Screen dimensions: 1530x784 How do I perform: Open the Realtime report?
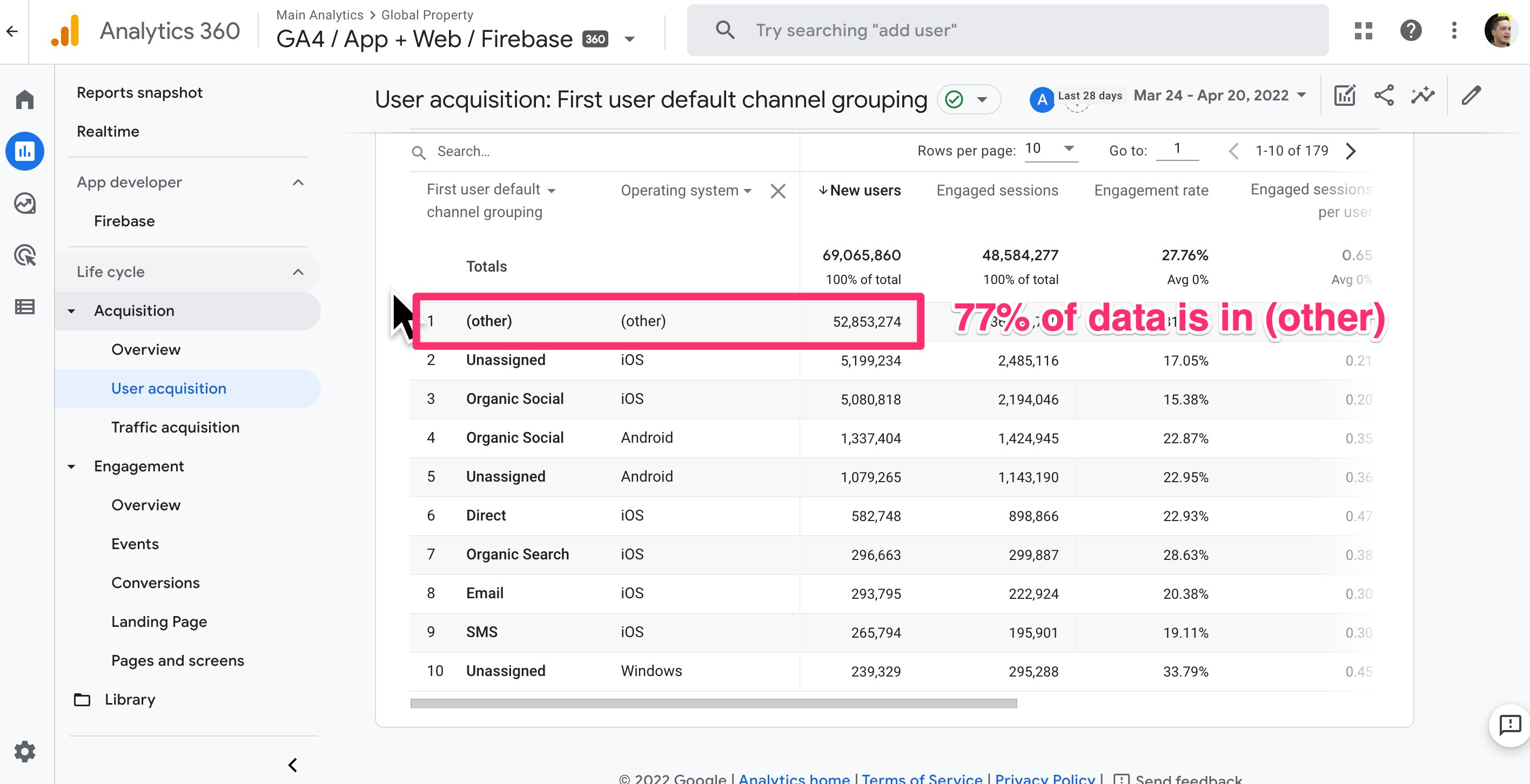coord(108,131)
